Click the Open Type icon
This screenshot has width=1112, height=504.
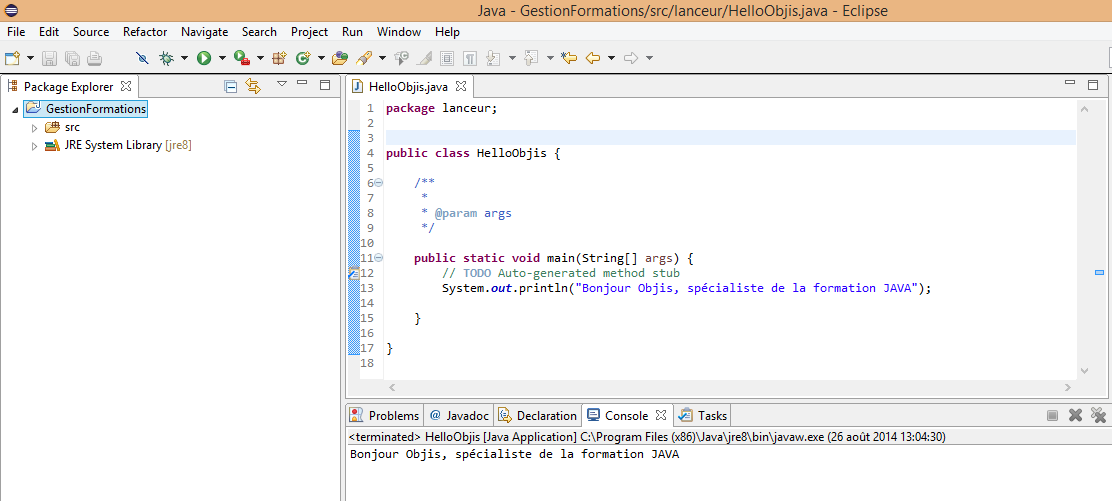(340, 58)
